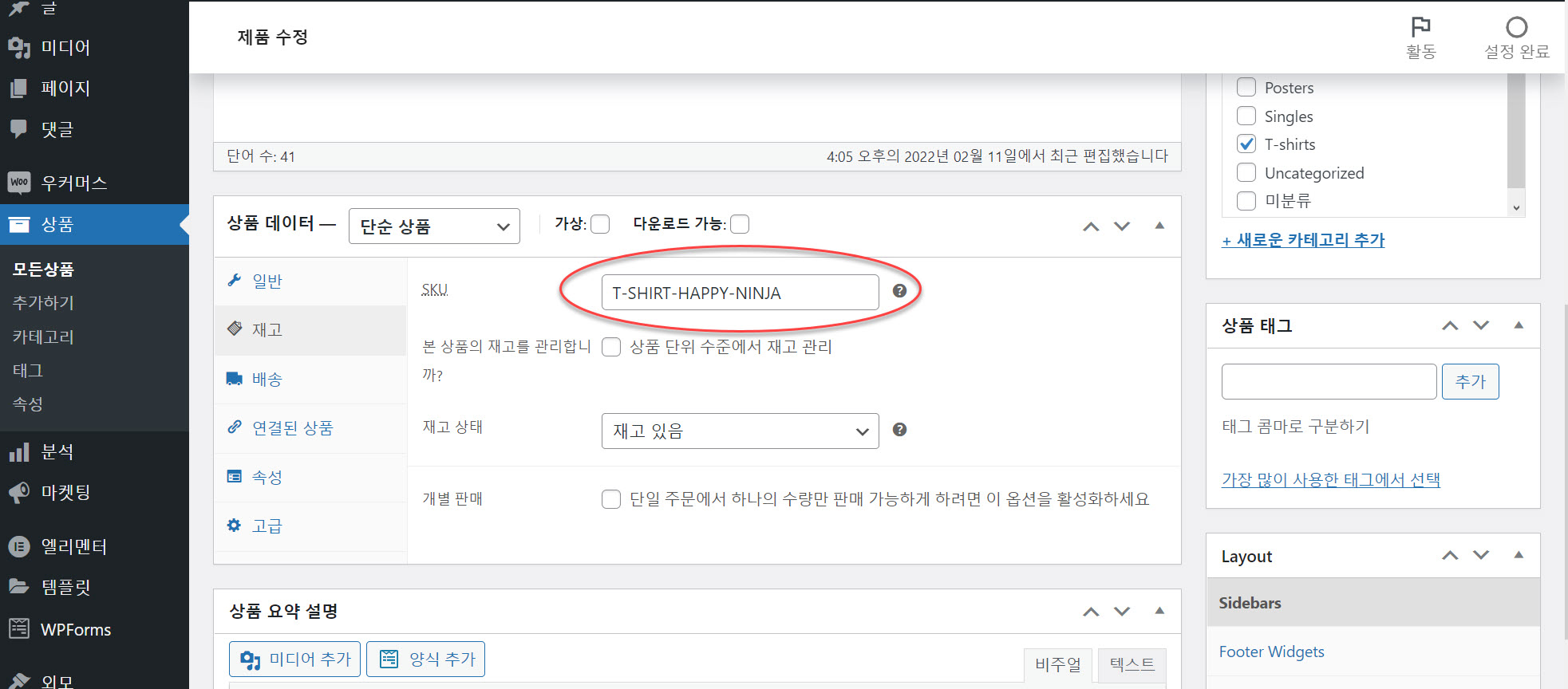The width and height of the screenshot is (1568, 689).
Task: Enable the virtual product checkbox
Action: [x=600, y=224]
